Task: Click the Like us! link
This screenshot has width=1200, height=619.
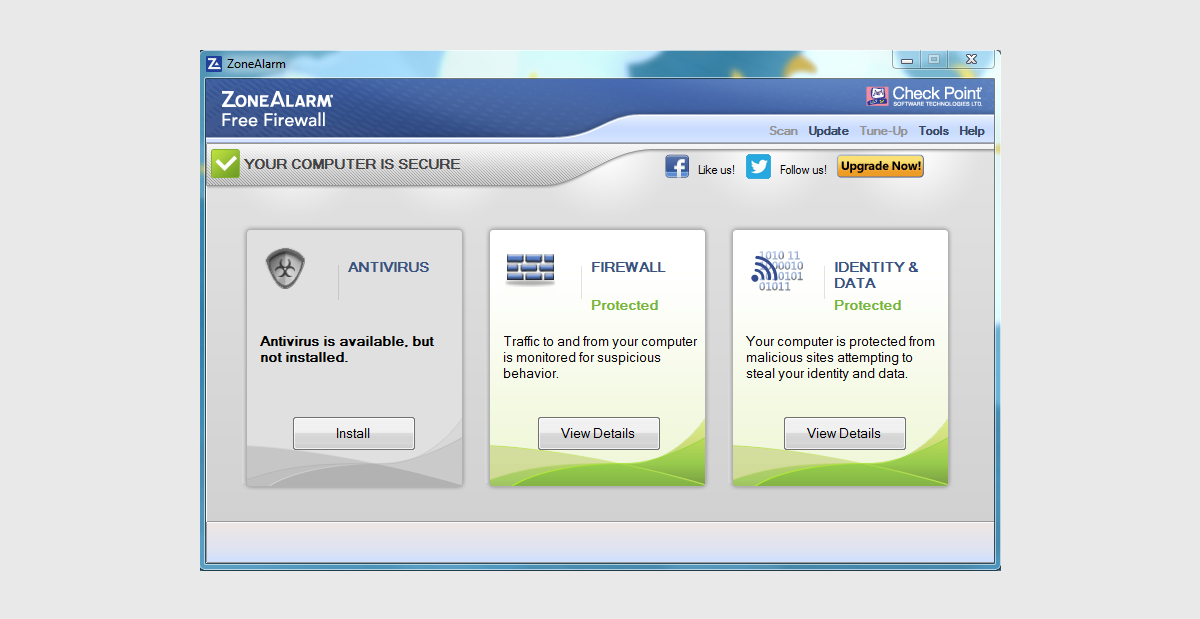Action: tap(716, 170)
